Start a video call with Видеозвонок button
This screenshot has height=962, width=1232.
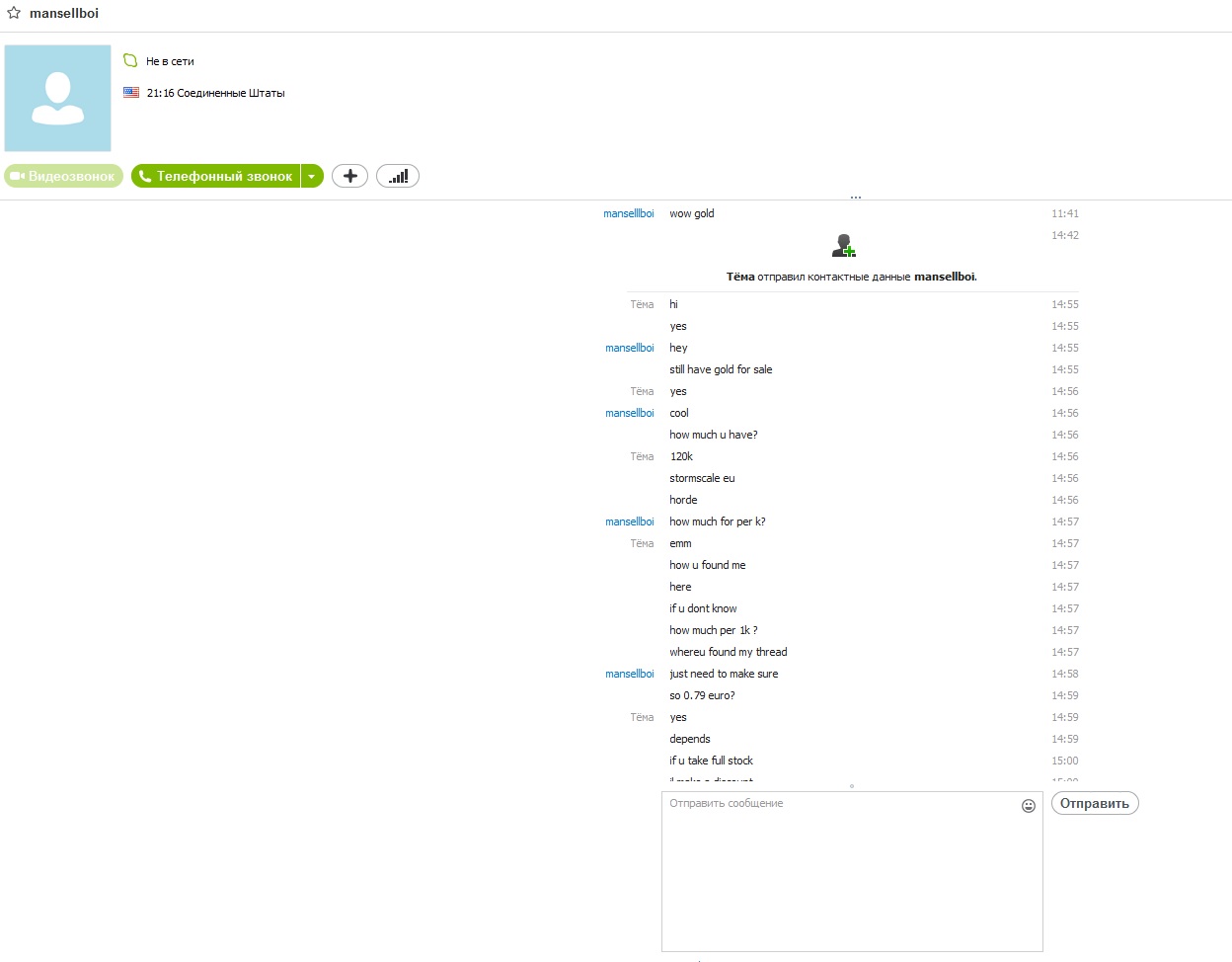64,176
